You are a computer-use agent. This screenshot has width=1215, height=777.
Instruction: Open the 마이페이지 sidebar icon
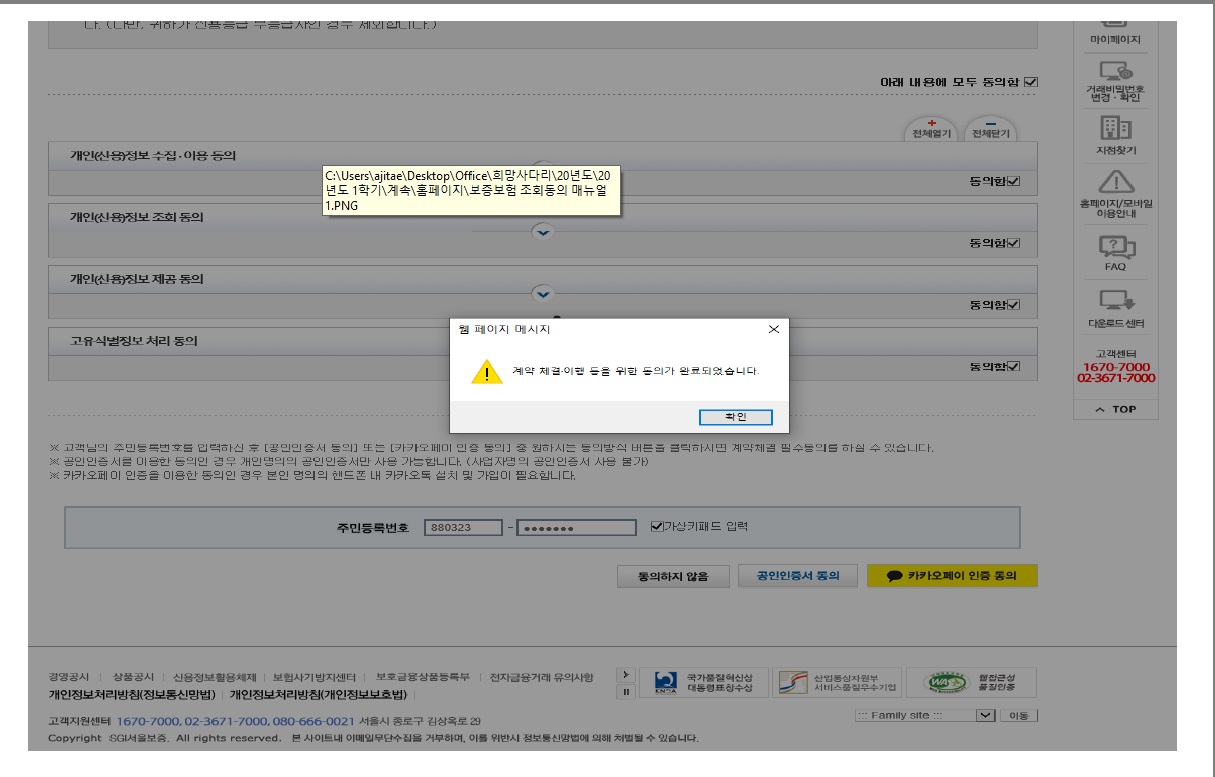tap(1115, 30)
